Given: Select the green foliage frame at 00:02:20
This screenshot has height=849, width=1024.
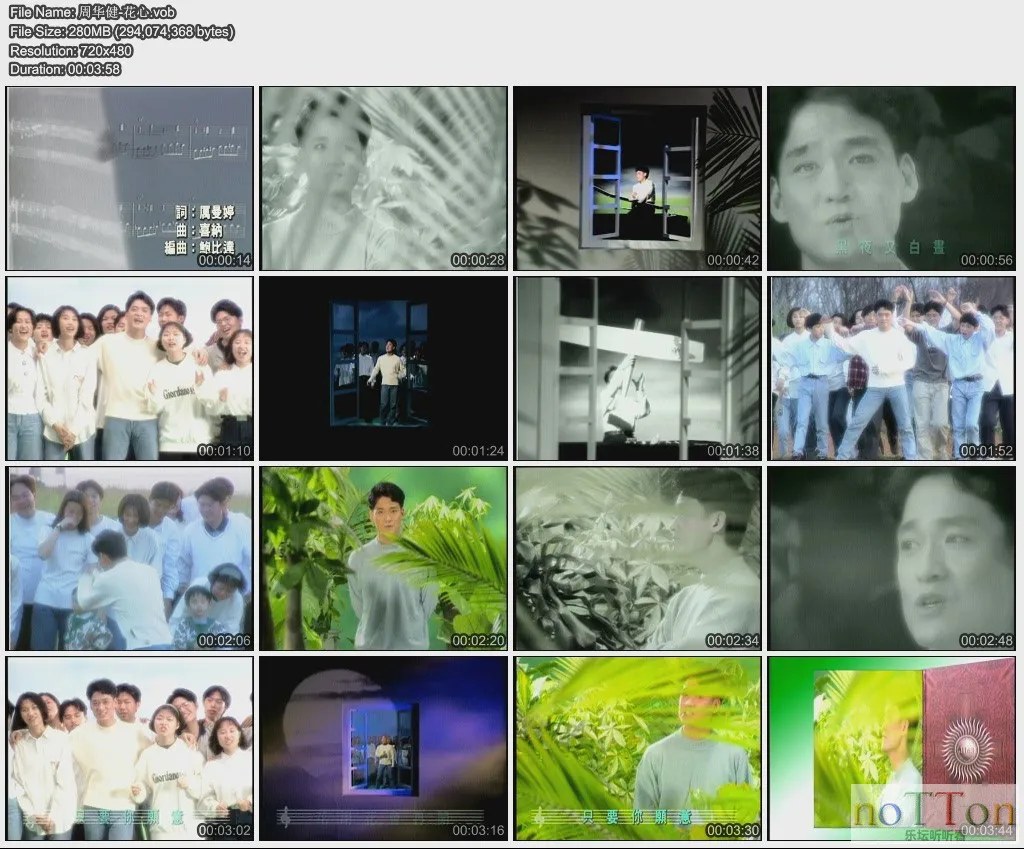Looking at the screenshot, I should 384,558.
